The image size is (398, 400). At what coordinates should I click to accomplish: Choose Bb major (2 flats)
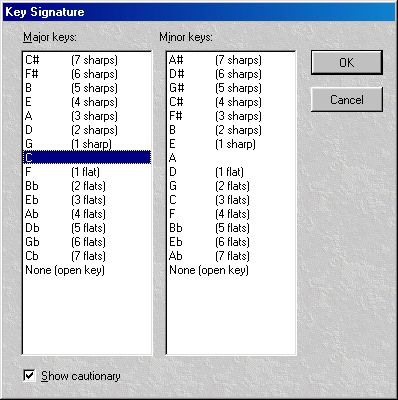click(x=87, y=186)
